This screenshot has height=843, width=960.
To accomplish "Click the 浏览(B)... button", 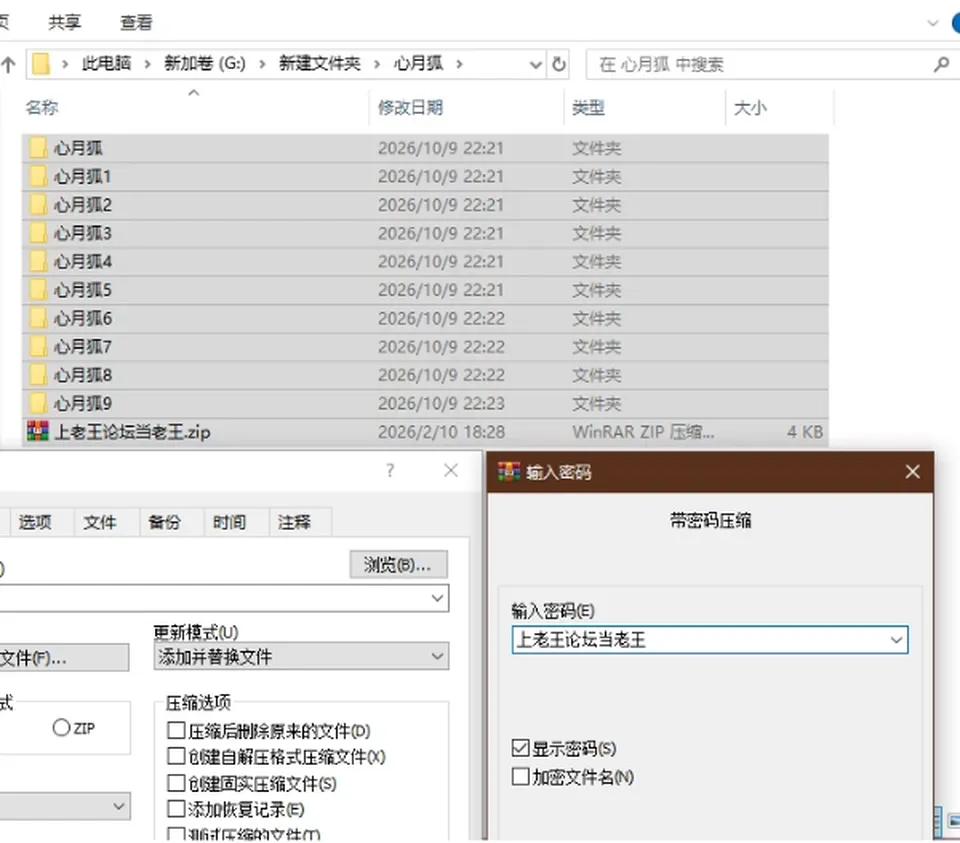I will pos(398,564).
